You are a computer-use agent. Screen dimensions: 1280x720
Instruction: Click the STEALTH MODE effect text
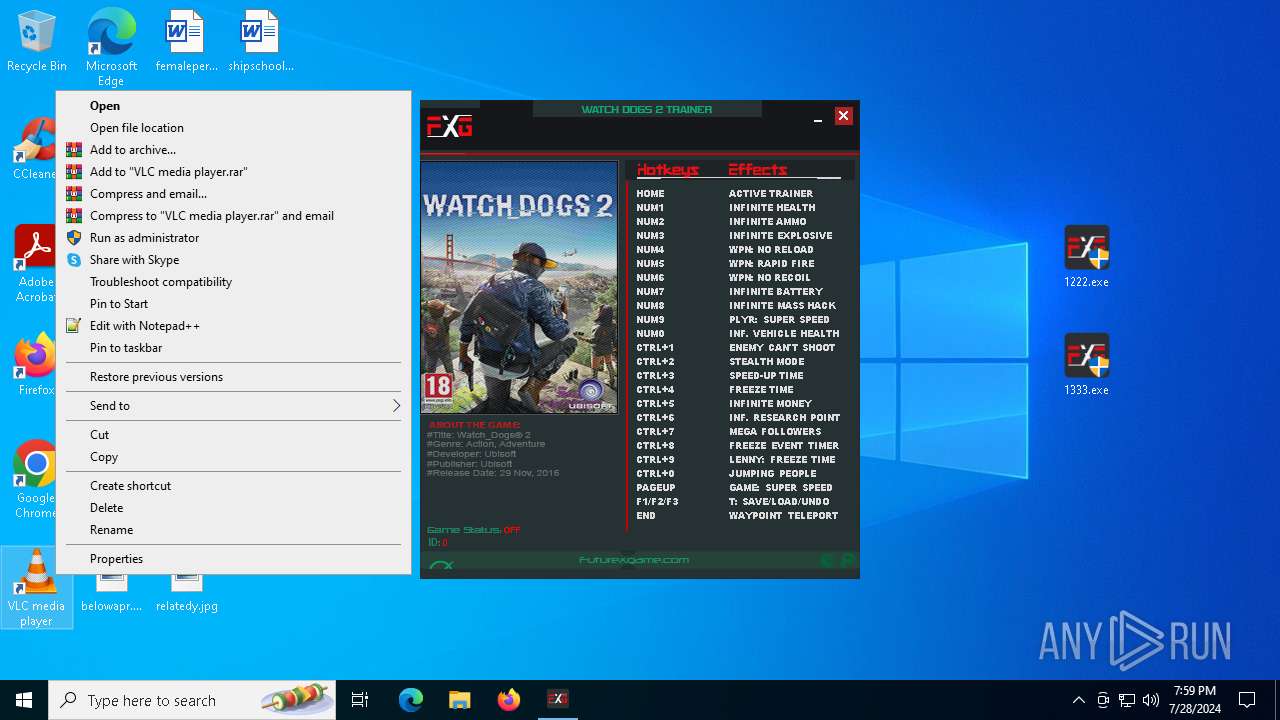coord(767,362)
